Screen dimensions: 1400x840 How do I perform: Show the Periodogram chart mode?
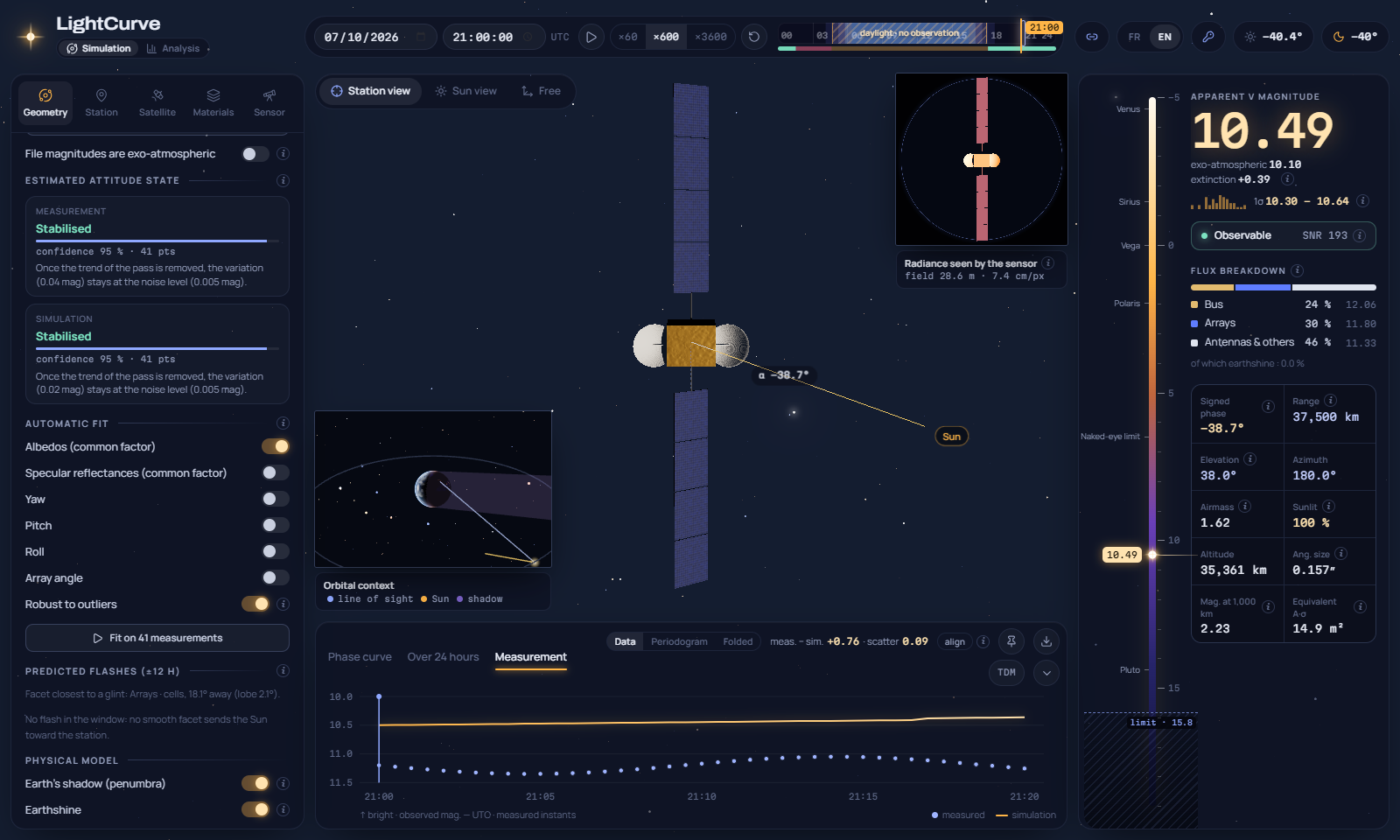click(679, 641)
